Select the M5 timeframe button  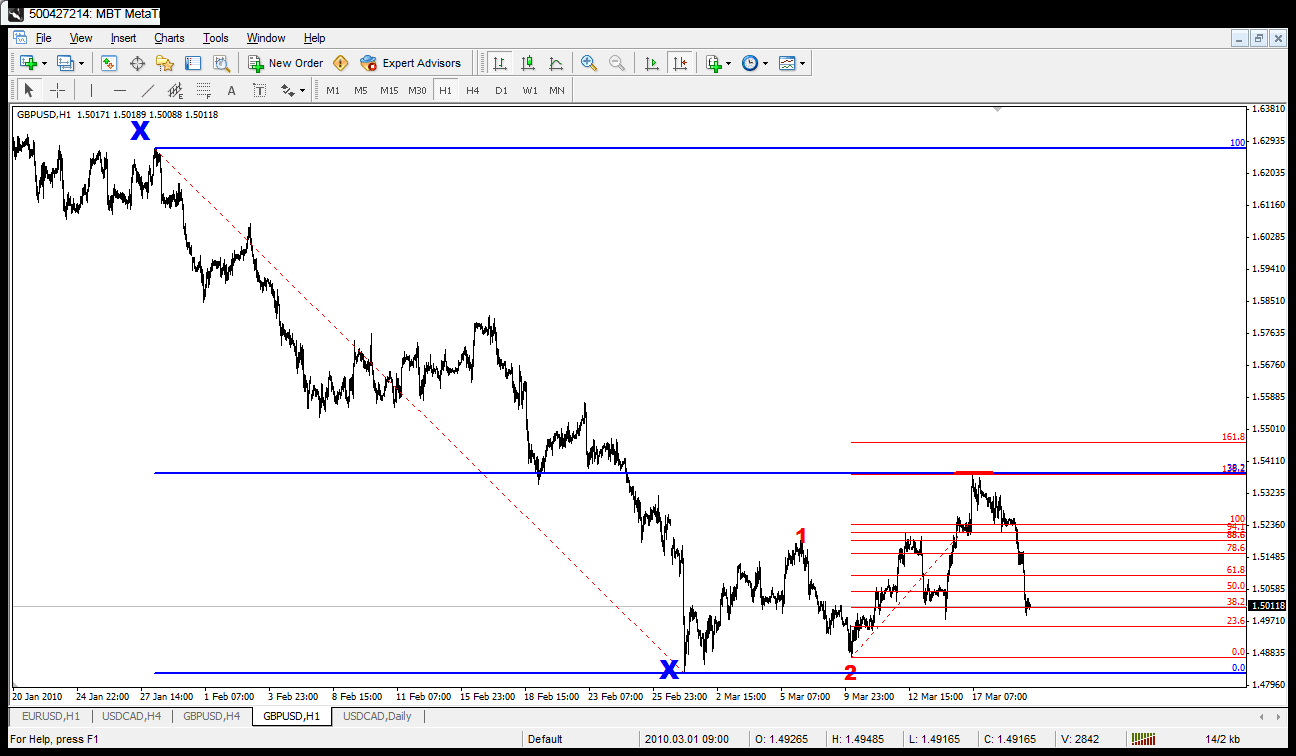[361, 90]
